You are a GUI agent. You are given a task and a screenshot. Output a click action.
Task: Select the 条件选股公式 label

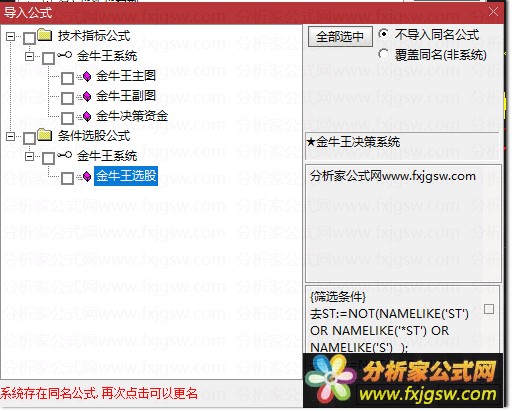[94, 136]
